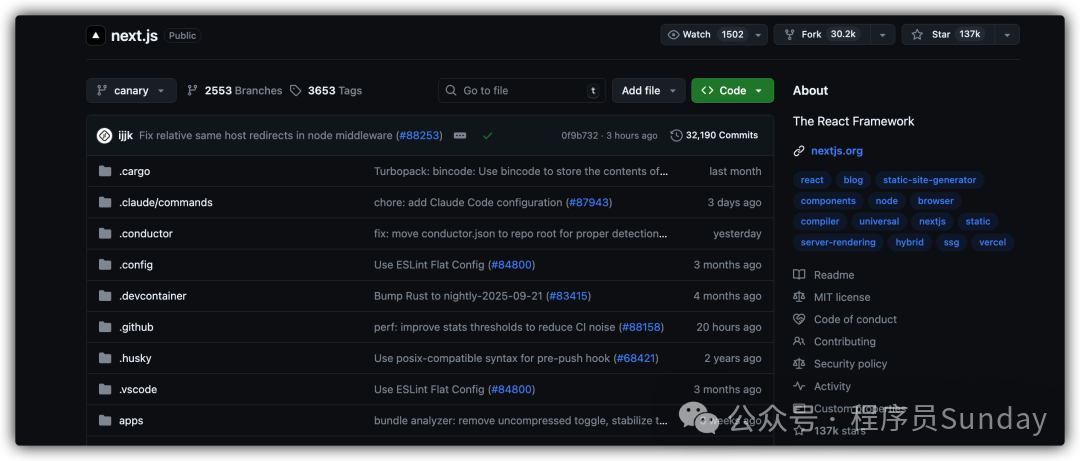Screen dimensions: 1080x461
Task: Click the Next.js repository logo icon
Action: 95,35
